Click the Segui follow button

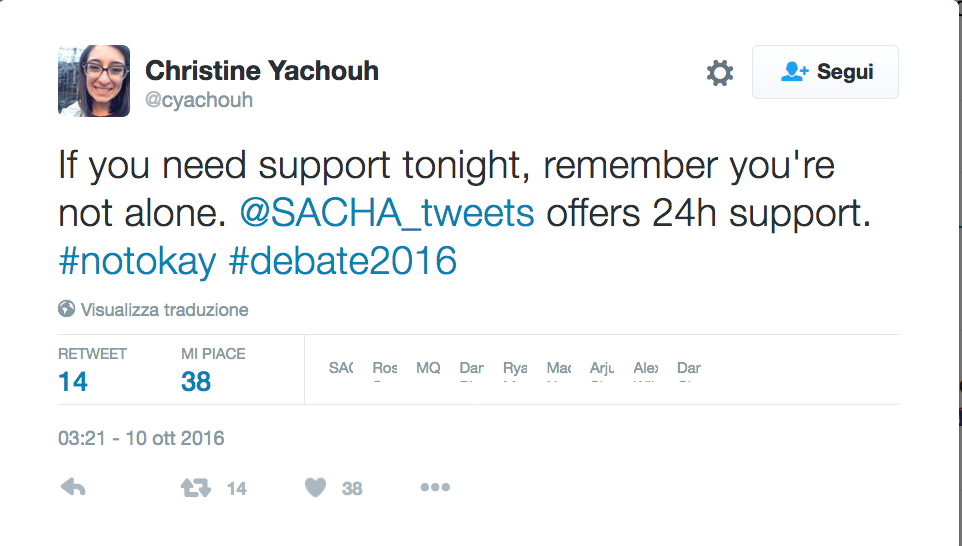[x=825, y=72]
